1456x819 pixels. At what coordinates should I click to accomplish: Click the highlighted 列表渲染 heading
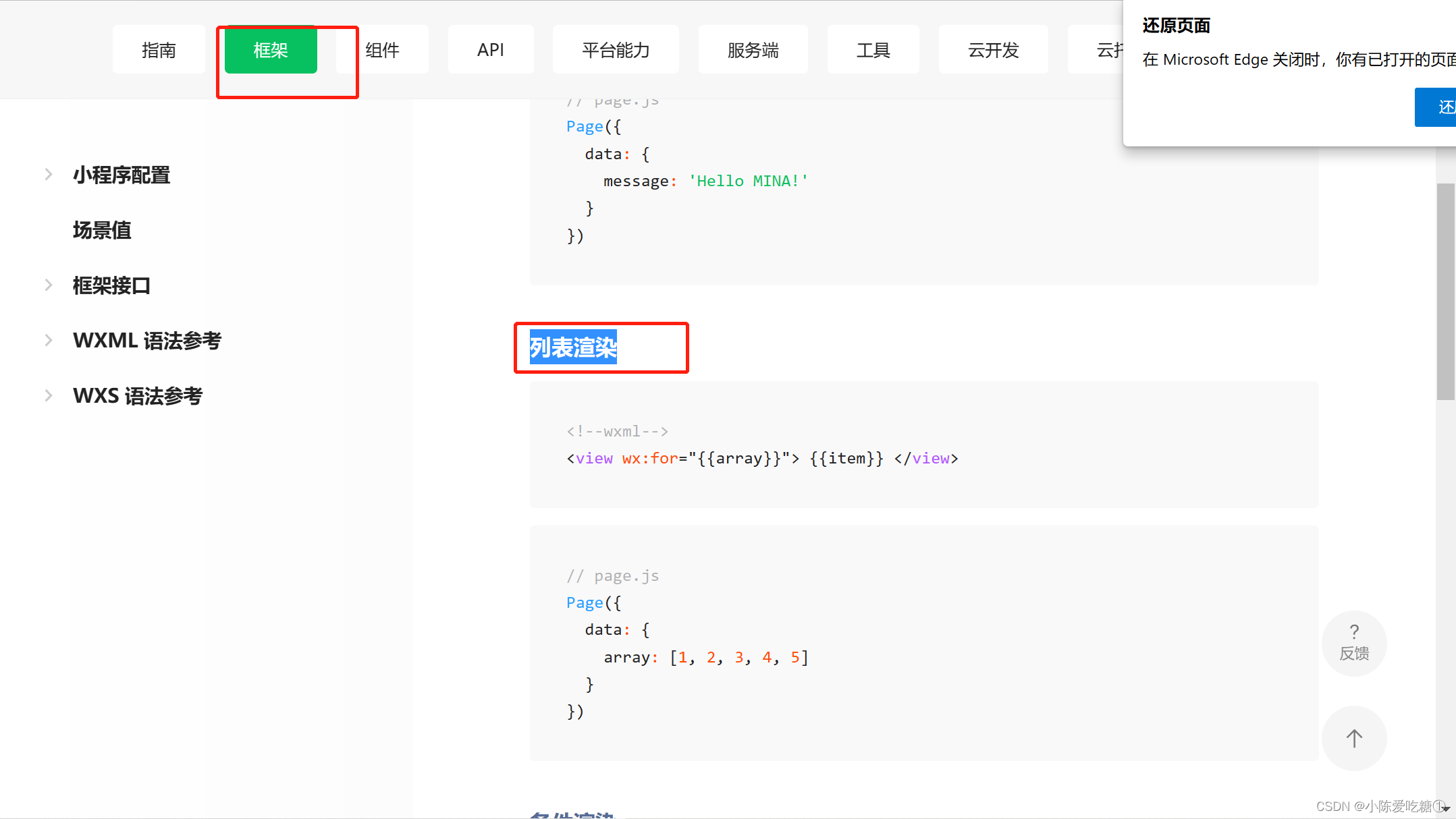point(573,347)
